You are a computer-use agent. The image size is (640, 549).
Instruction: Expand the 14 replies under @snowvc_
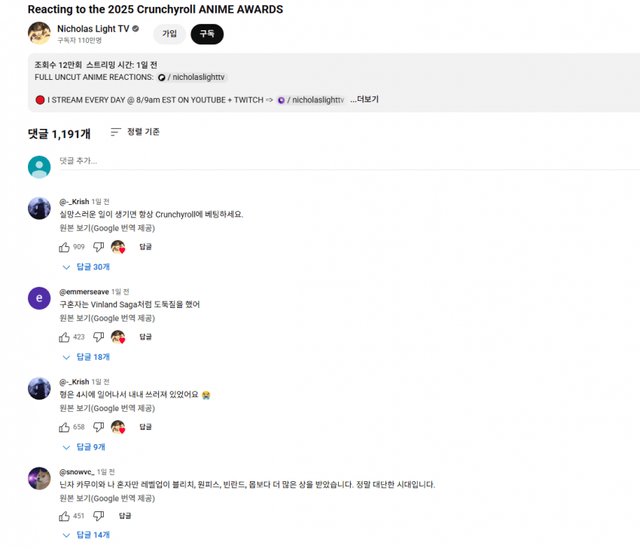click(x=86, y=535)
